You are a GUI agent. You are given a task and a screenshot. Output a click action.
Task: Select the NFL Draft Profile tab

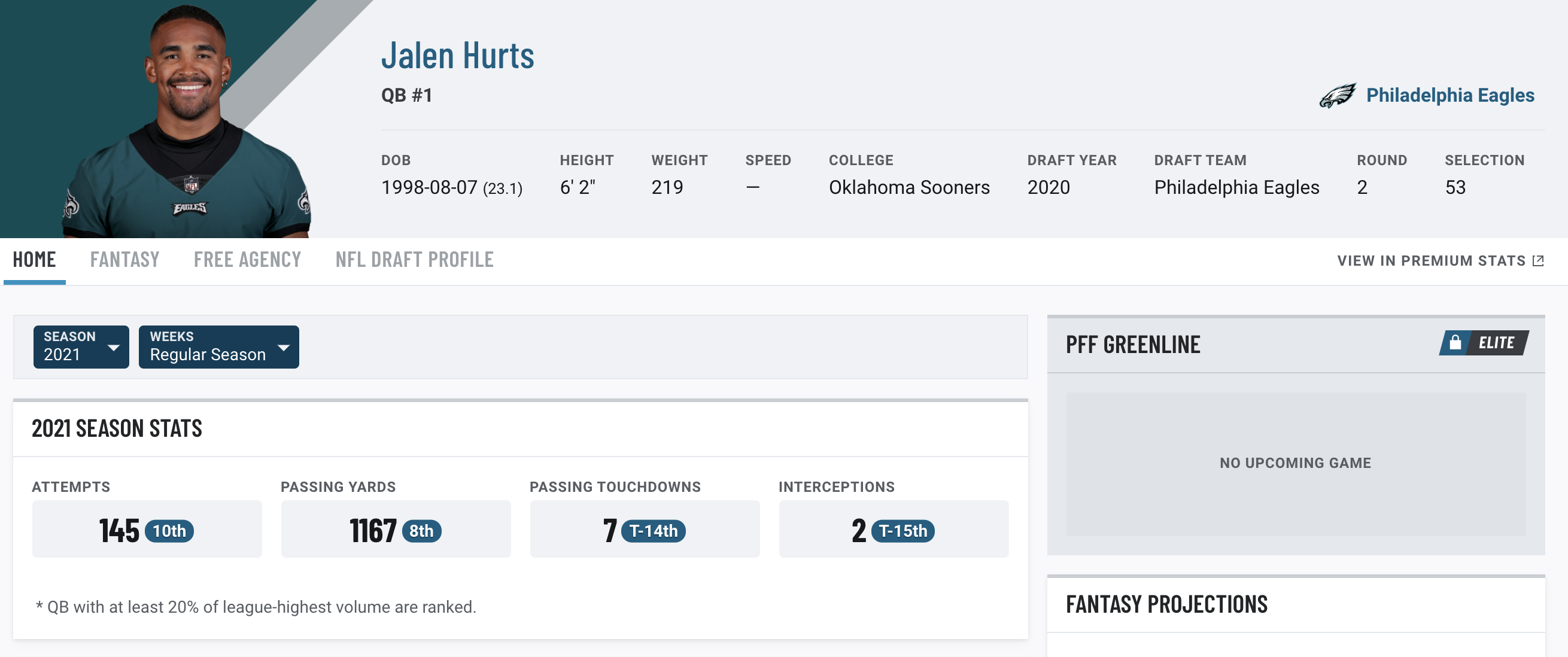pos(414,260)
